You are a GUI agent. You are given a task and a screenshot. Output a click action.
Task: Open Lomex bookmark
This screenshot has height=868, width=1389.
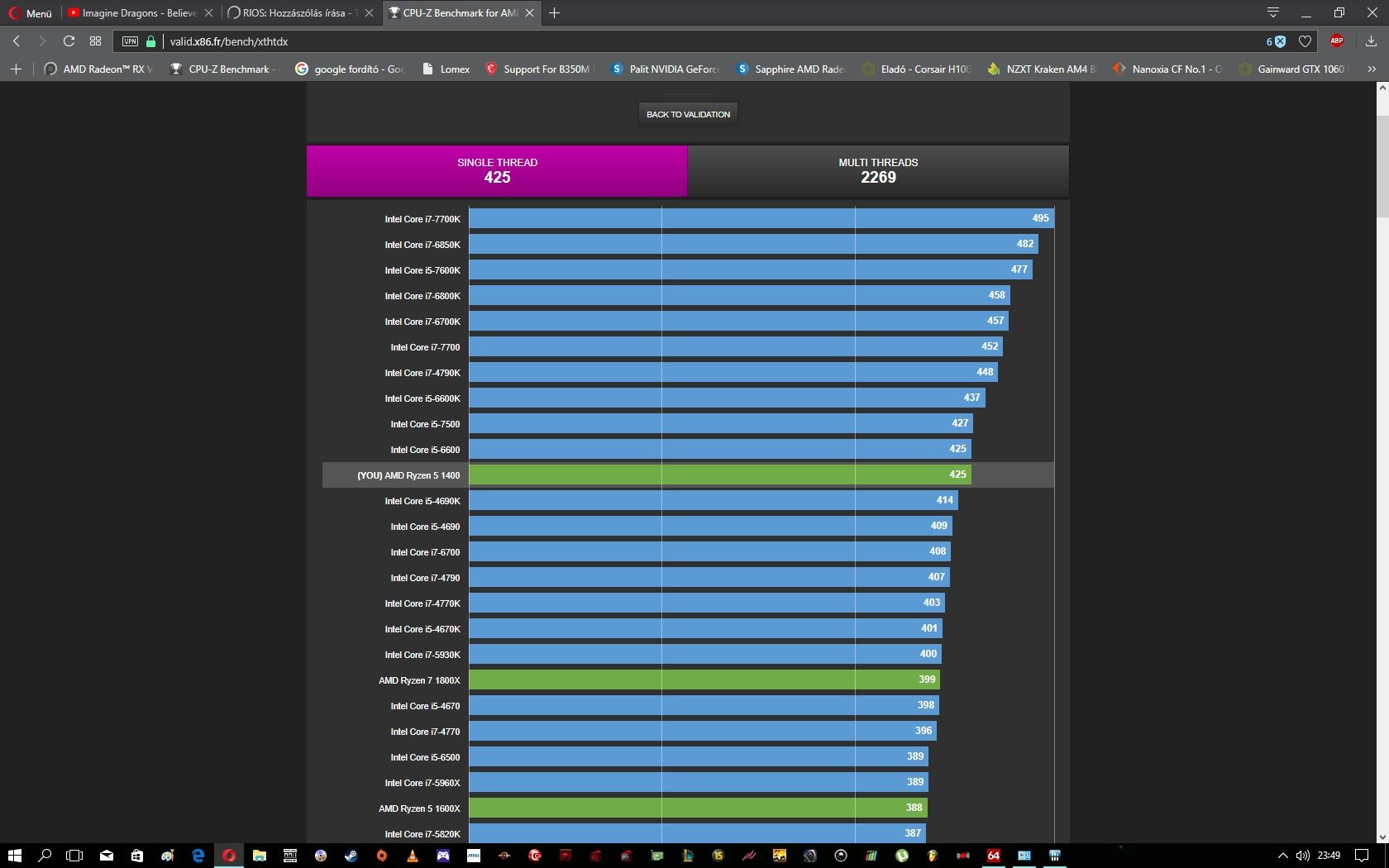[446, 69]
